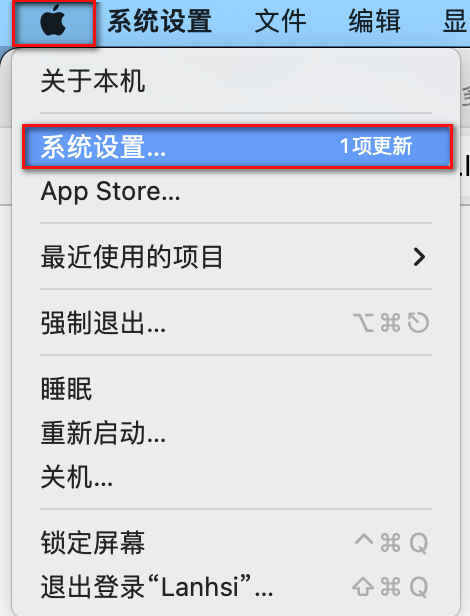Image resolution: width=470 pixels, height=616 pixels.
Task: Select 锁定屏幕 to lock the screen
Action: 236,543
